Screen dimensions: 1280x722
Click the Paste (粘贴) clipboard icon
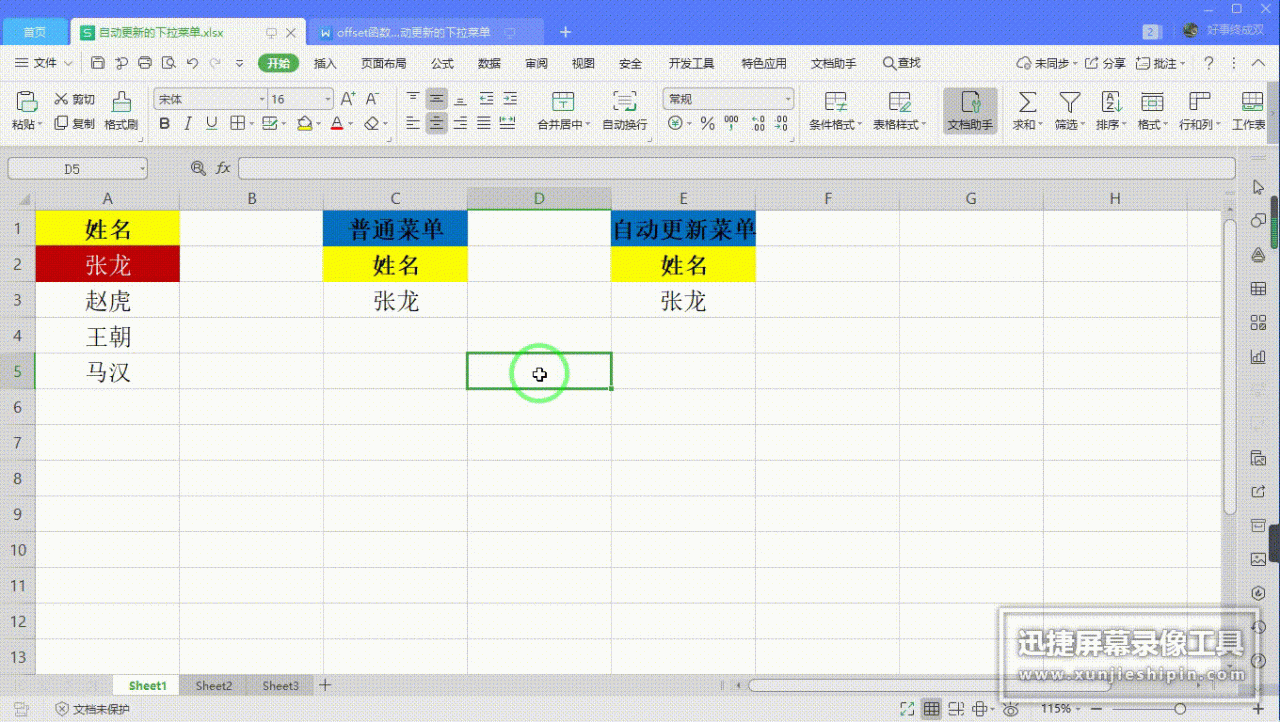tap(27, 102)
